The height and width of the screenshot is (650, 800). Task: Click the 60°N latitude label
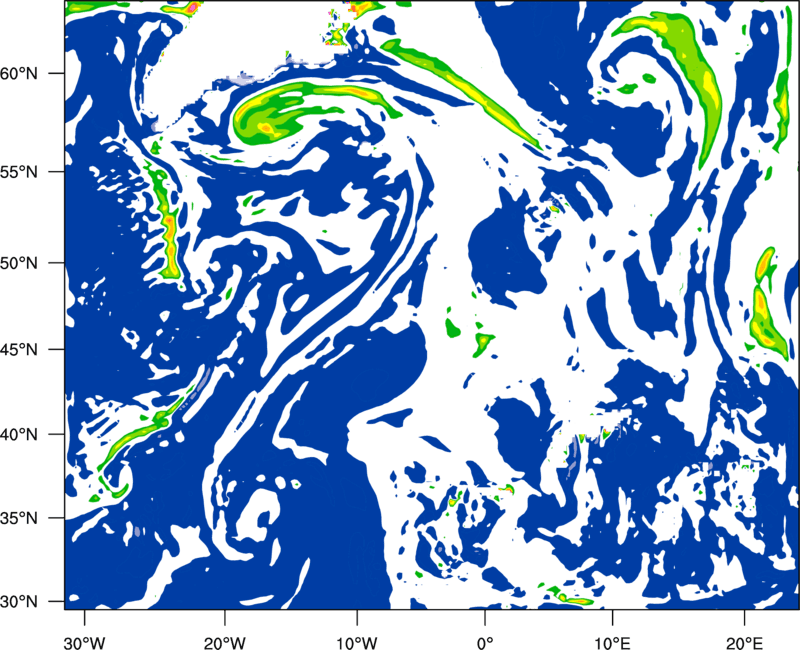(19, 74)
